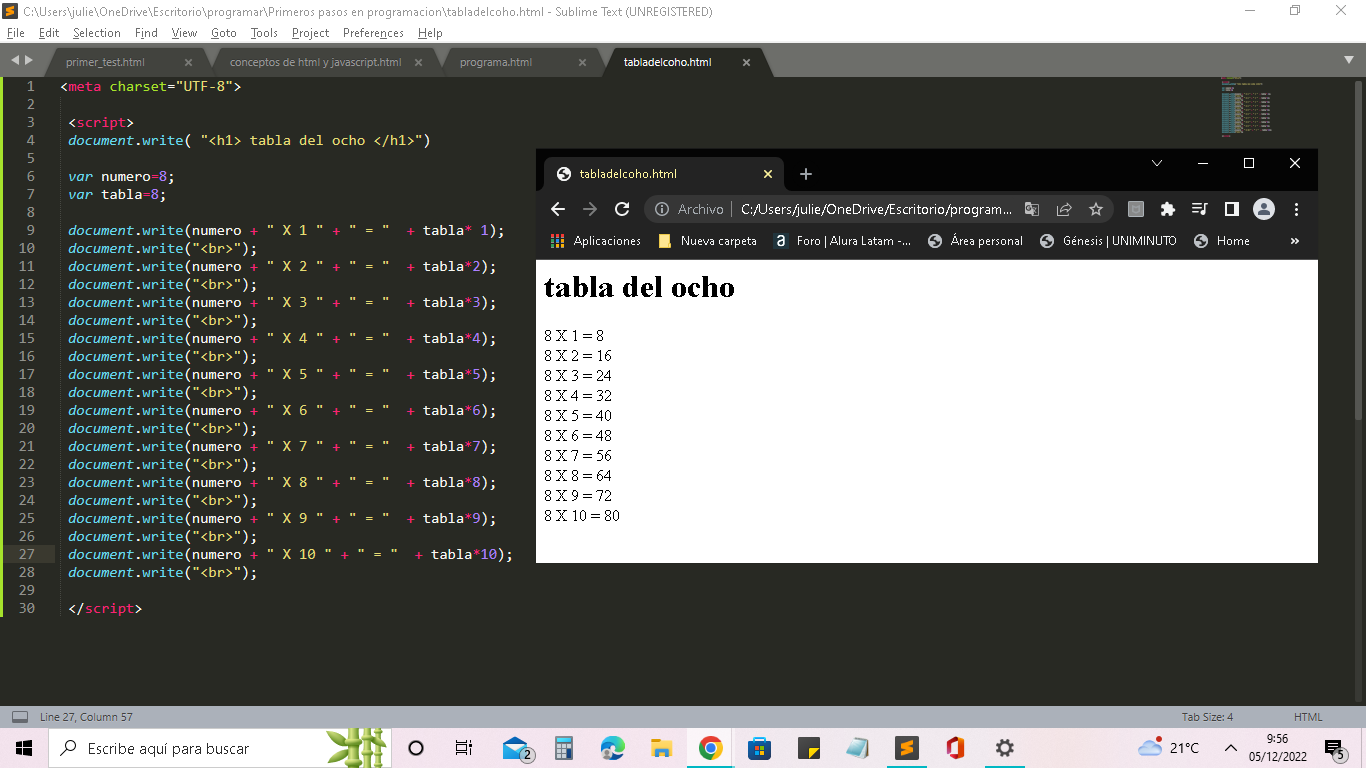Click Sublime next tab arrow
Viewport: 1366px width, 768px height.
tap(28, 60)
